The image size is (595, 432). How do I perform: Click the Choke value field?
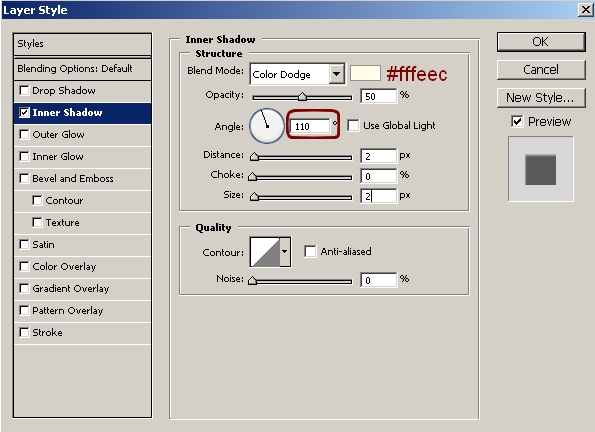point(378,176)
